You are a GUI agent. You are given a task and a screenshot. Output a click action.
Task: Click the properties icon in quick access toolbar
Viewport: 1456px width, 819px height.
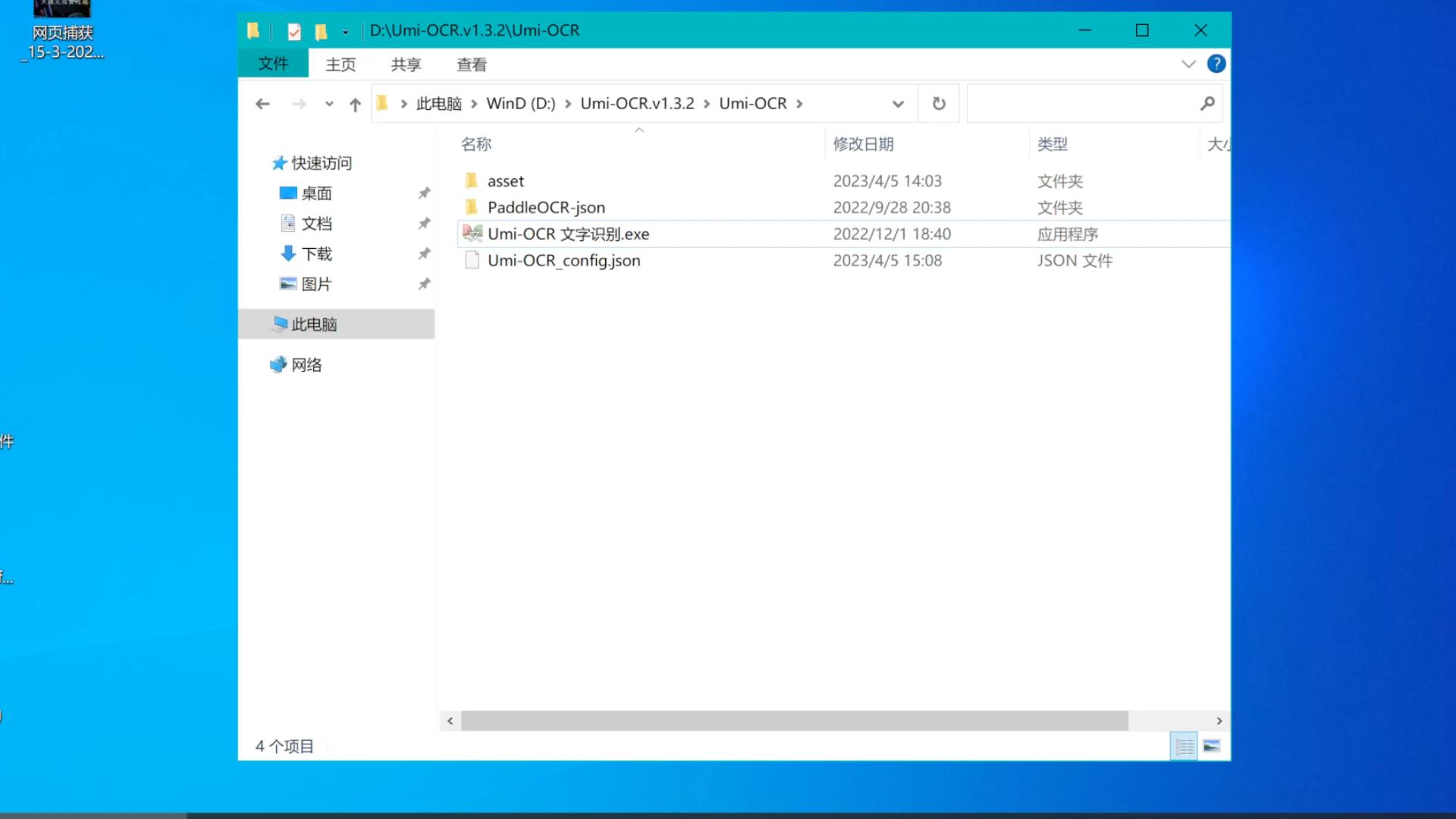click(294, 31)
